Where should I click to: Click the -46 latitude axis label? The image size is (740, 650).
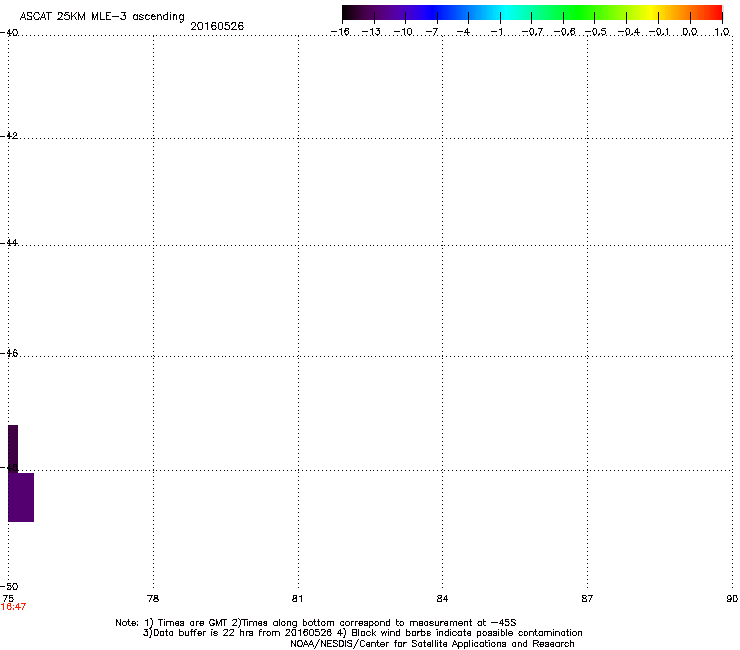coord(9,353)
